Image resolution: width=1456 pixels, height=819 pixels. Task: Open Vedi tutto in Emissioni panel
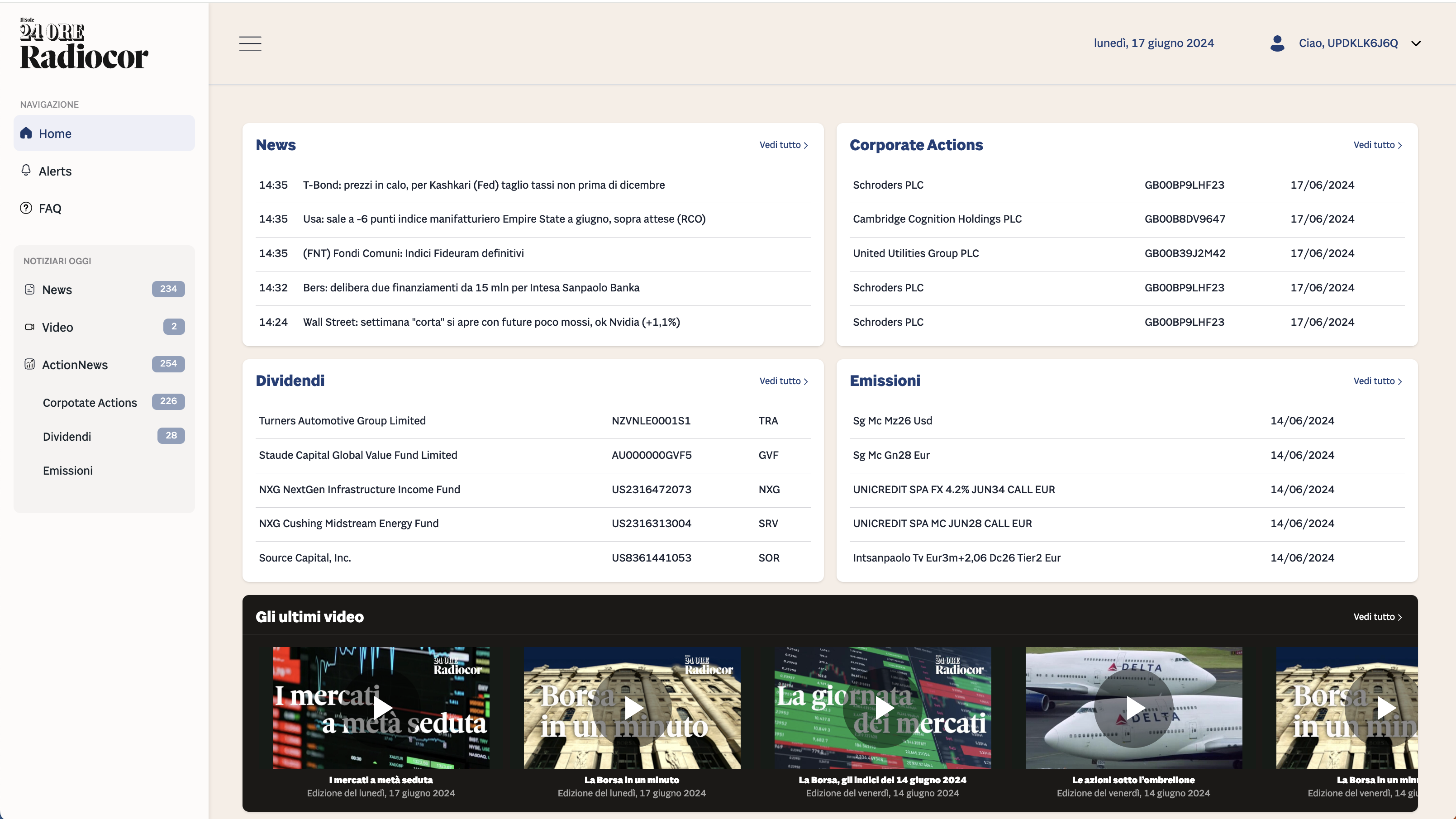1377,381
